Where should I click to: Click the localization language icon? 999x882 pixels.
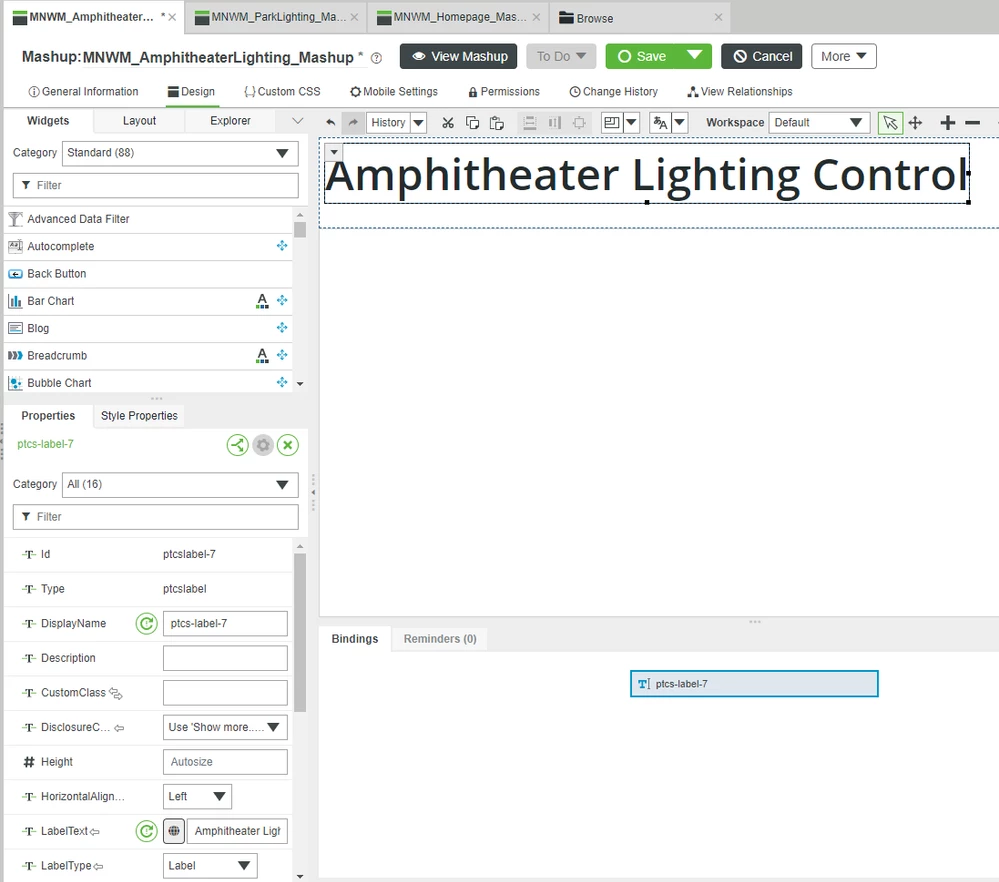click(x=660, y=122)
